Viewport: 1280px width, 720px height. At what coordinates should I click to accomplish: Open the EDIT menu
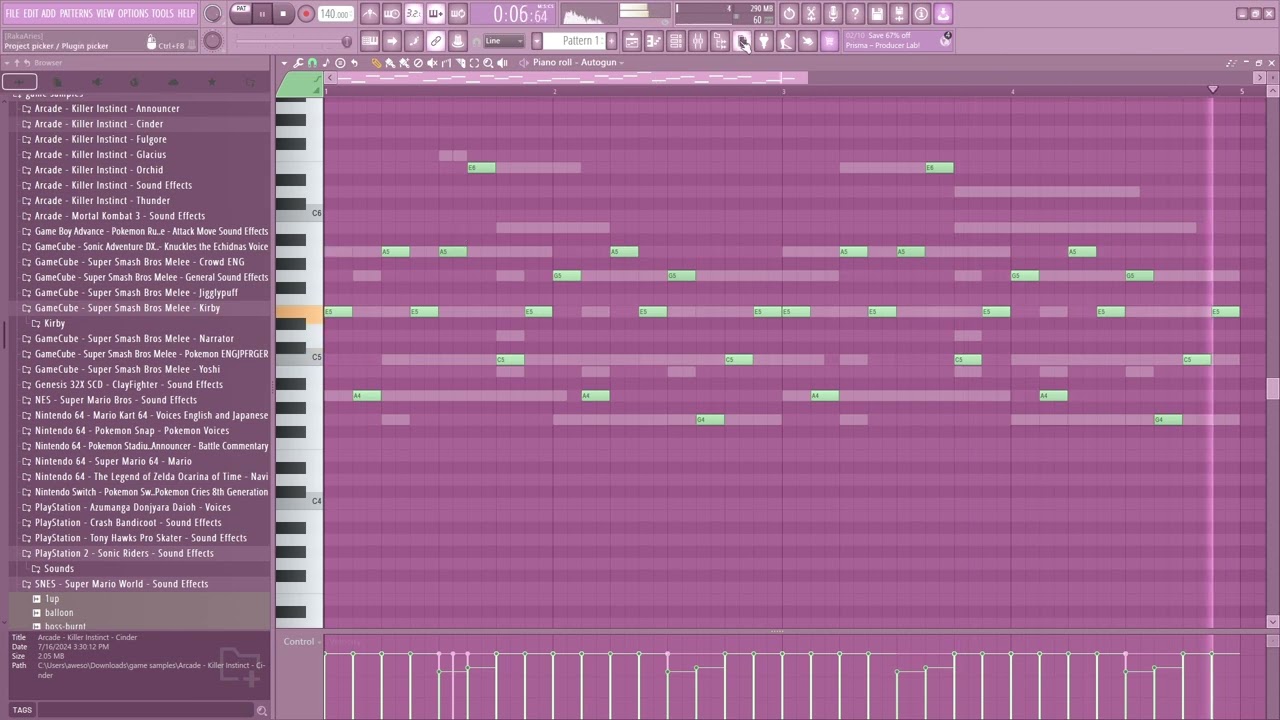pos(31,13)
